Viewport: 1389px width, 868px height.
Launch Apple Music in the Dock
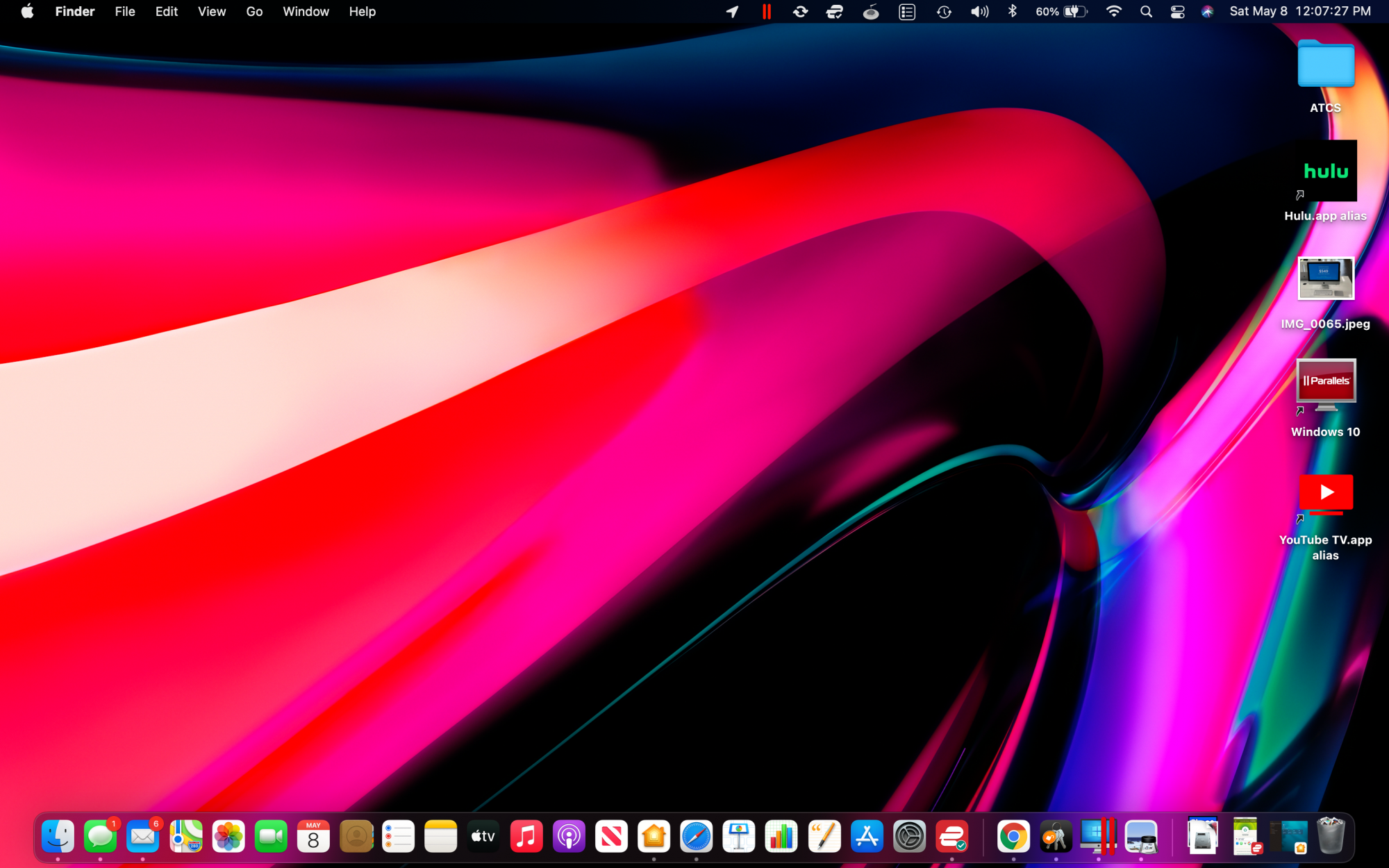pos(526,836)
